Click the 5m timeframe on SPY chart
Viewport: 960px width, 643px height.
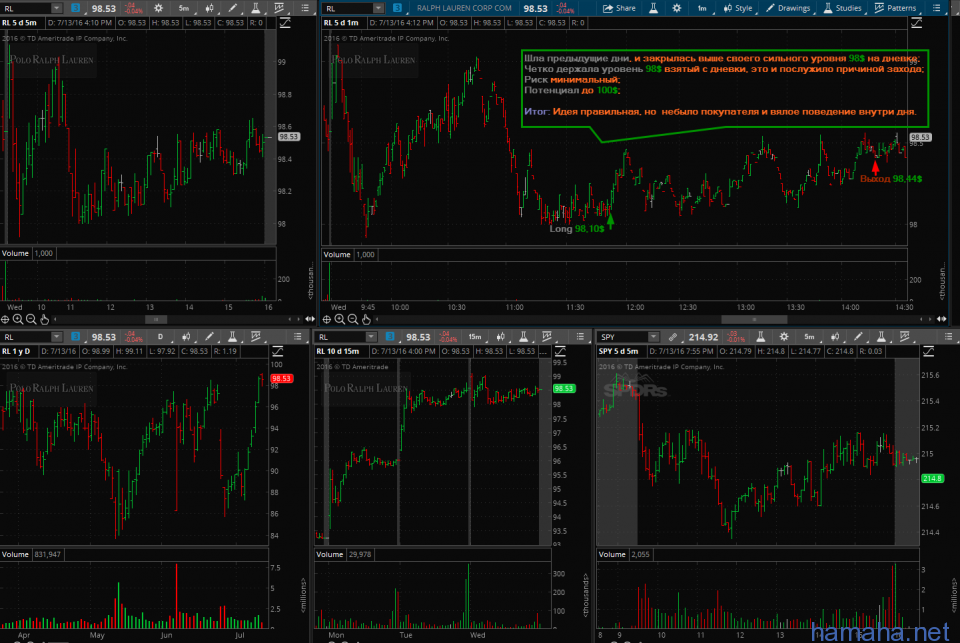[809, 337]
